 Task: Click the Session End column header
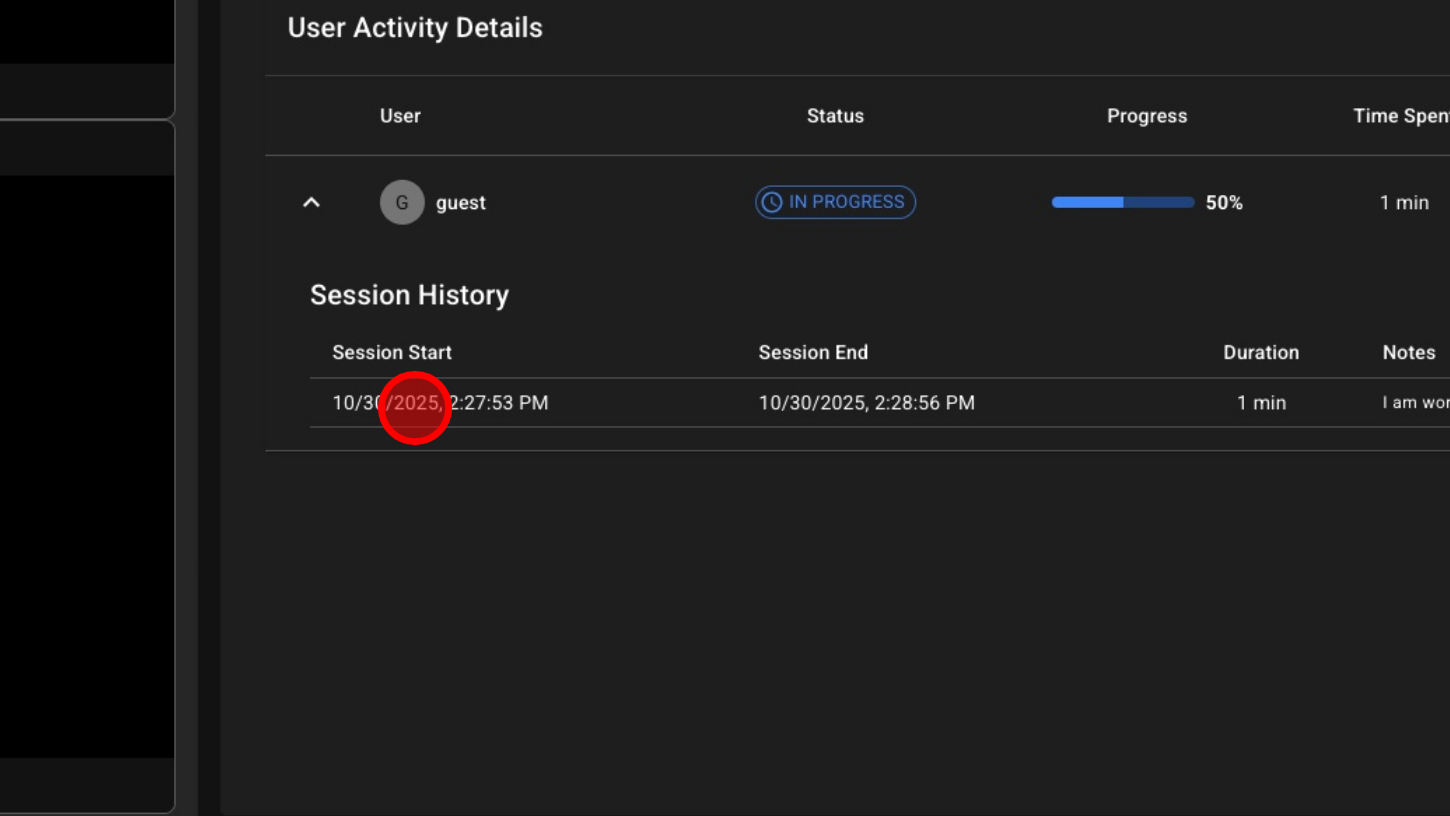pos(813,353)
